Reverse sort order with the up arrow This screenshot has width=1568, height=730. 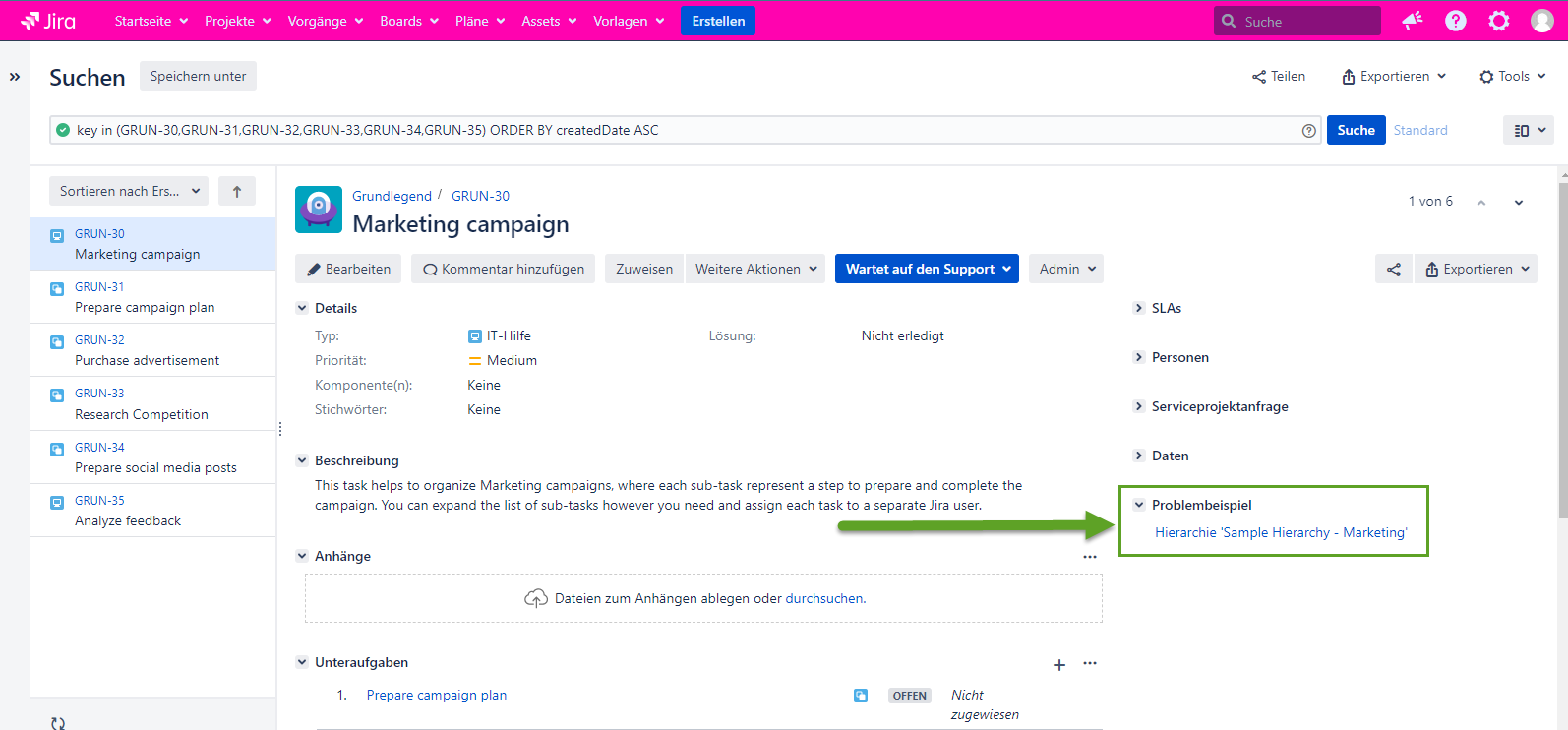[237, 192]
